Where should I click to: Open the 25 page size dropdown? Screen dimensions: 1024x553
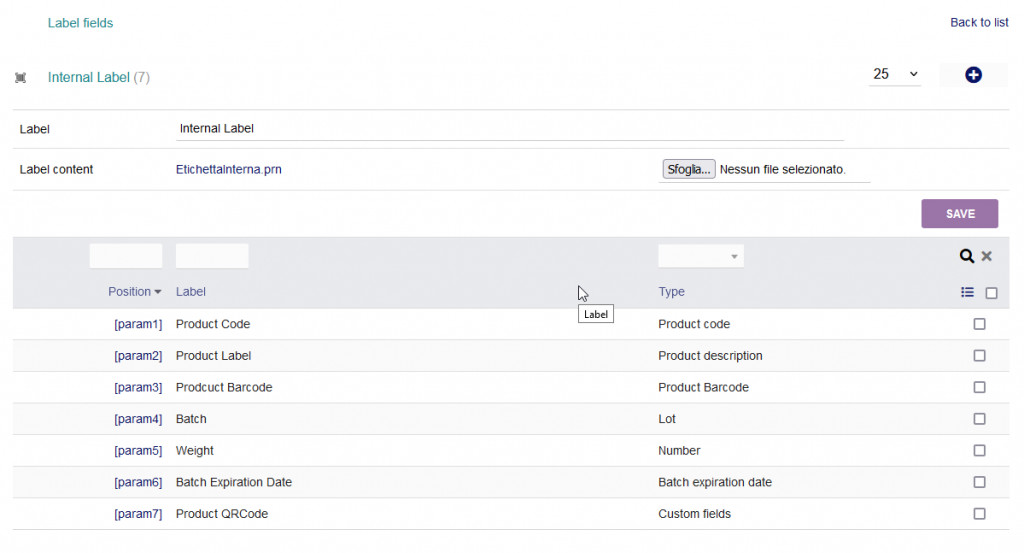[895, 75]
